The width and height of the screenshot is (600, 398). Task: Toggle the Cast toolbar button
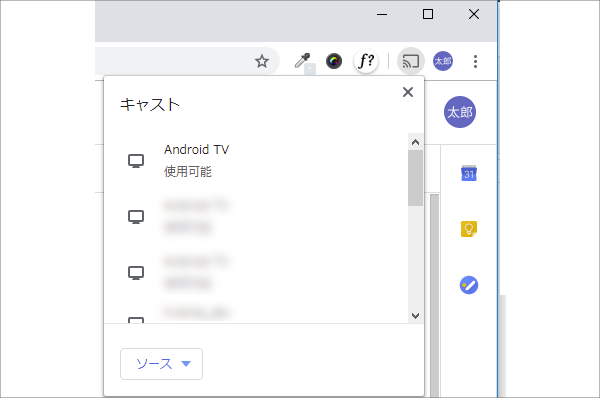click(411, 61)
